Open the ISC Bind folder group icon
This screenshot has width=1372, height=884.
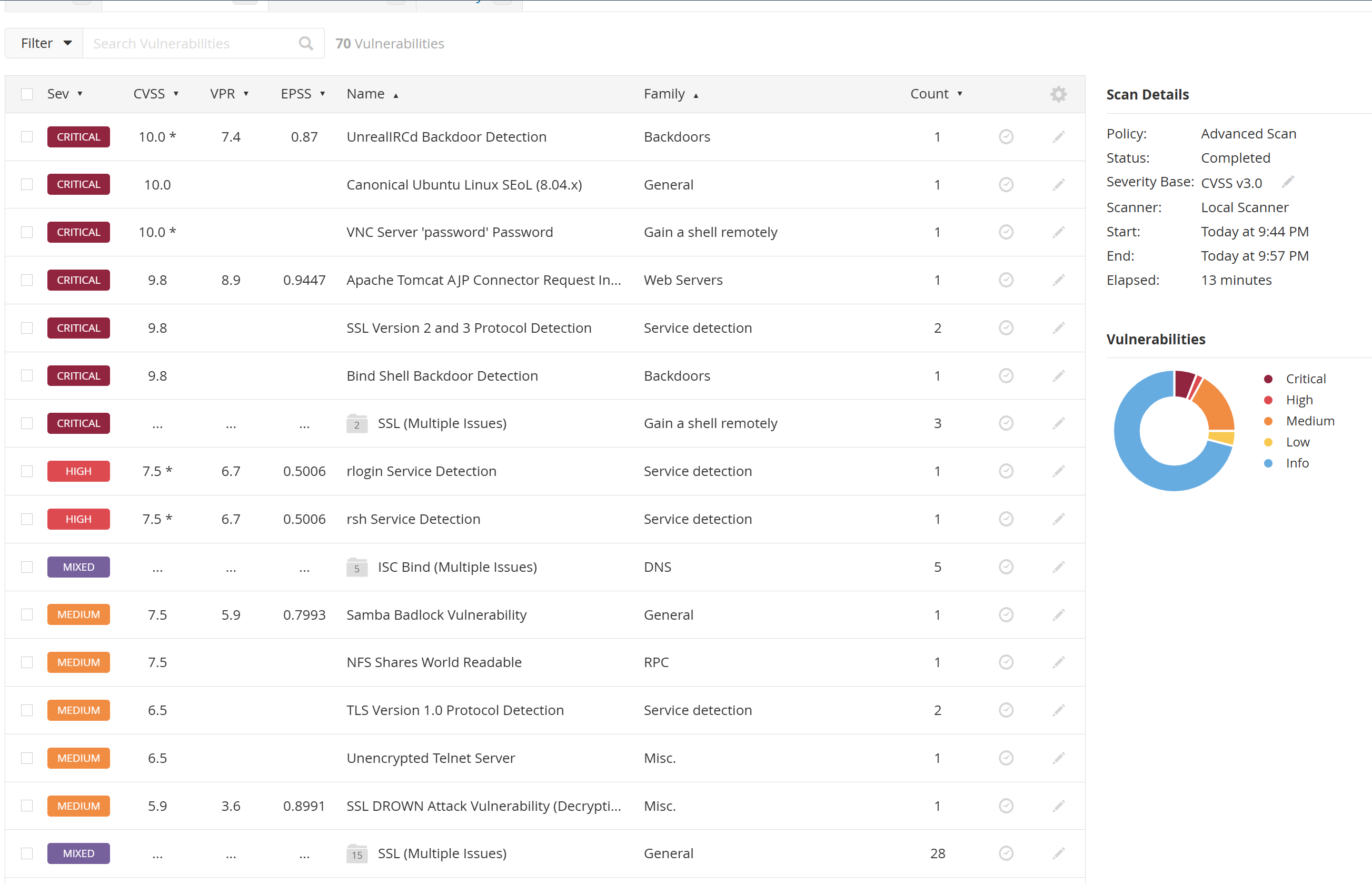pos(356,567)
